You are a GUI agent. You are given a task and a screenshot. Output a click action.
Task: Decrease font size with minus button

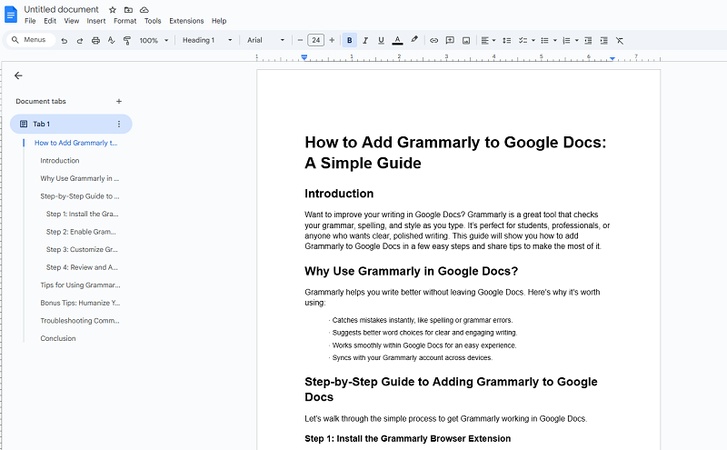click(x=300, y=40)
